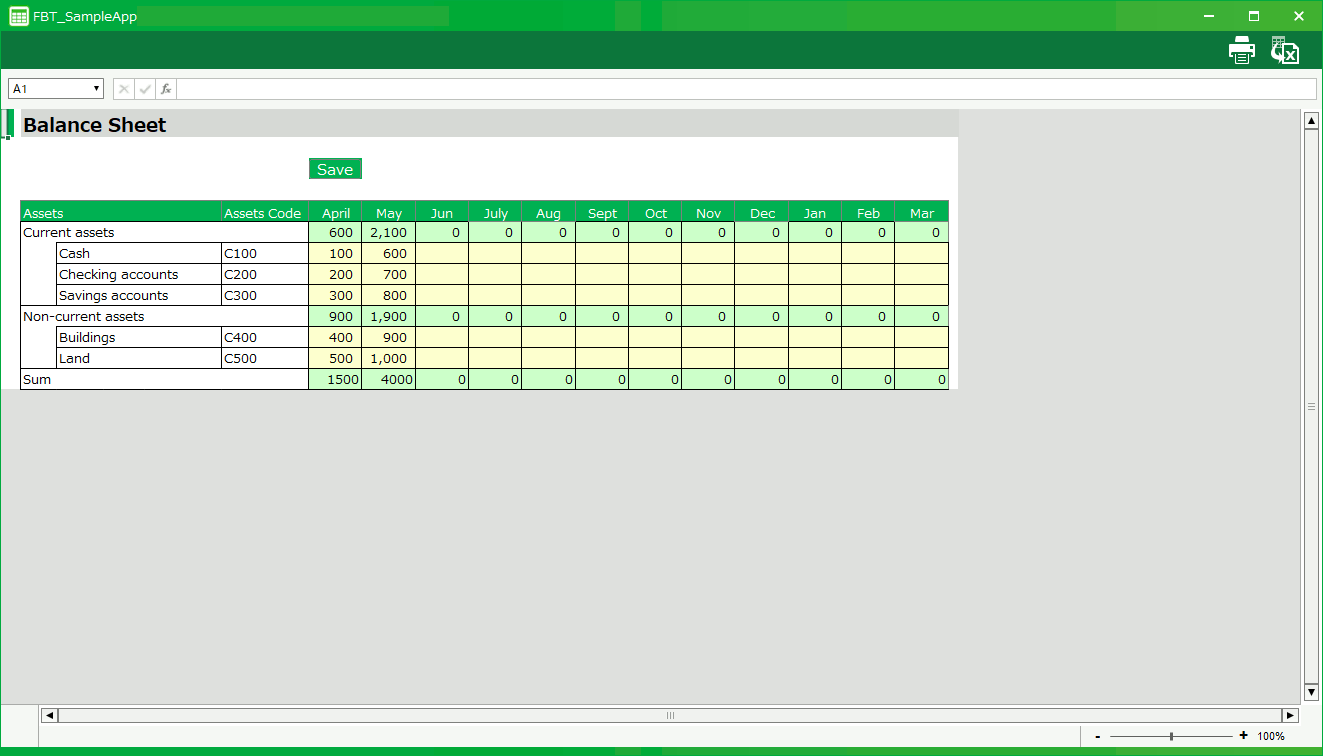
Task: Click the confirm checkmark icon in formula bar
Action: [145, 89]
